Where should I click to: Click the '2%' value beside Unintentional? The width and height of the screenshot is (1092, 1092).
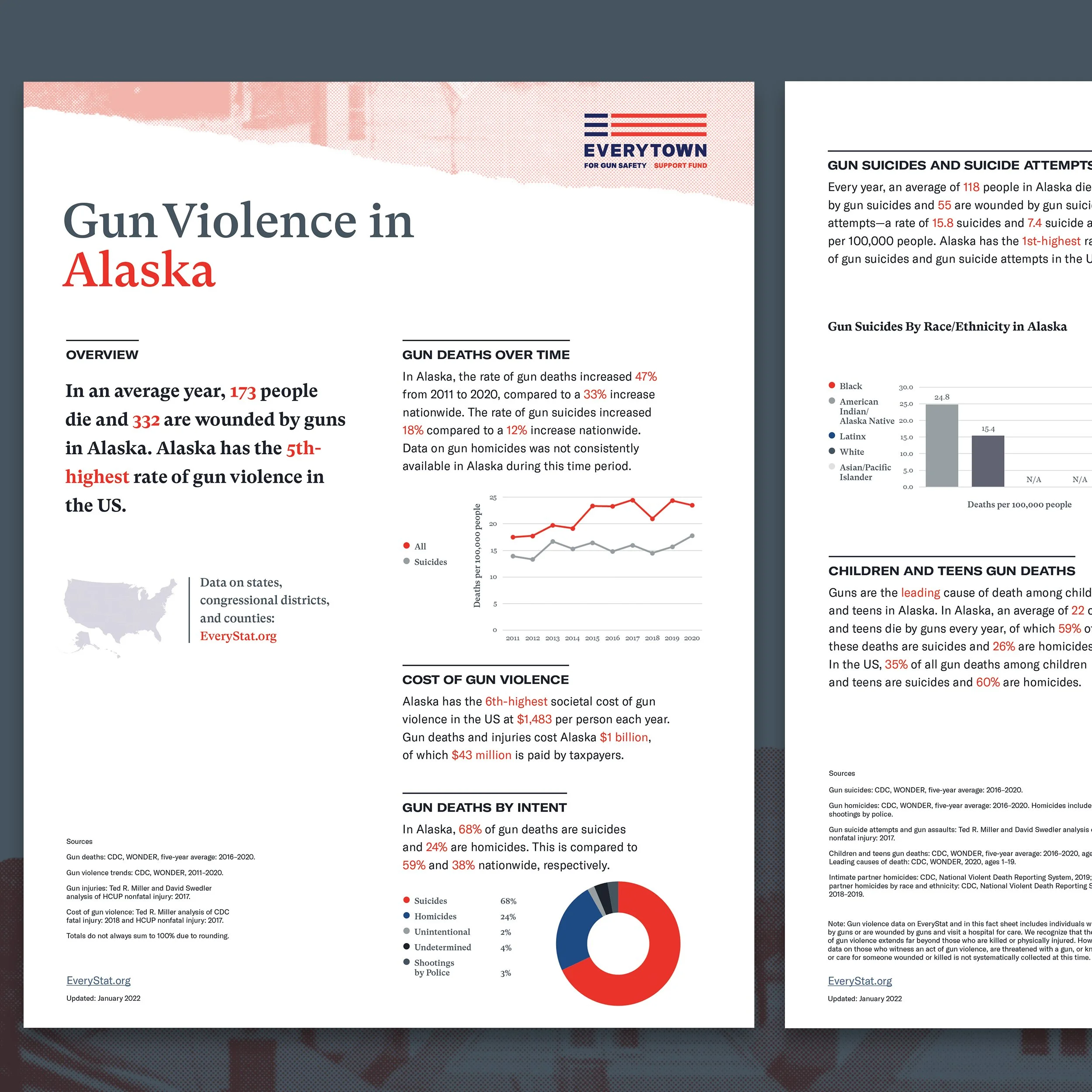[506, 932]
